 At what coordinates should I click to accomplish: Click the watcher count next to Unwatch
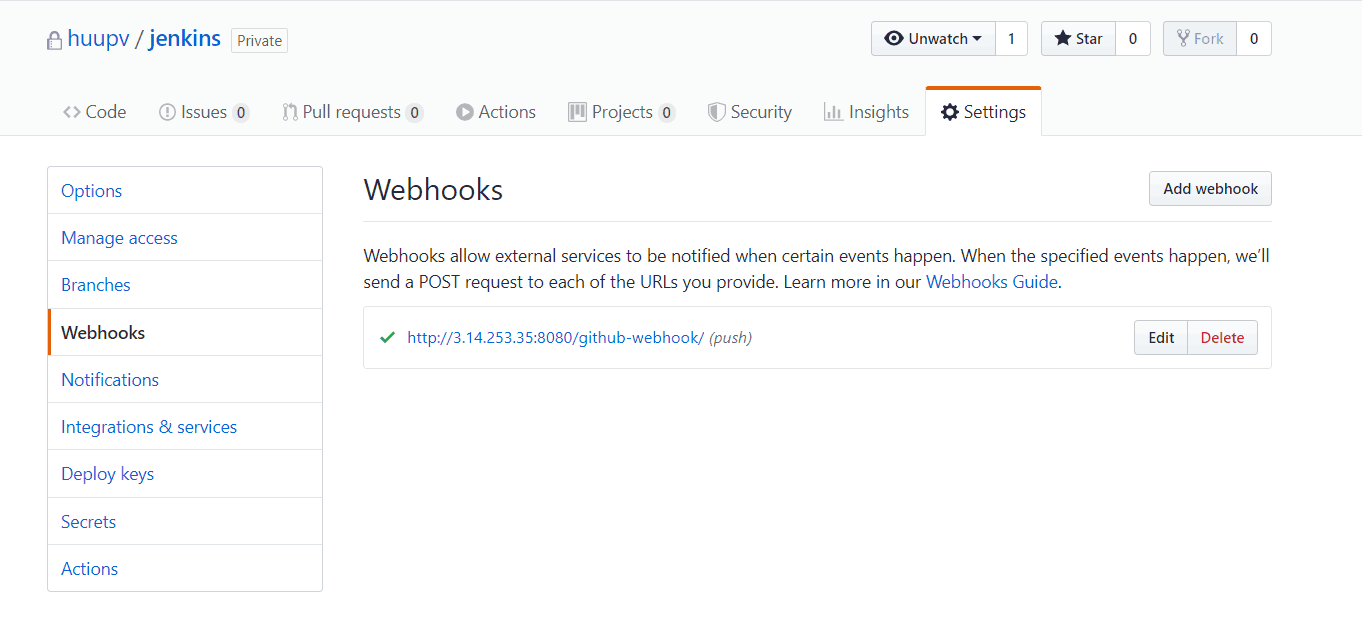coord(1011,38)
